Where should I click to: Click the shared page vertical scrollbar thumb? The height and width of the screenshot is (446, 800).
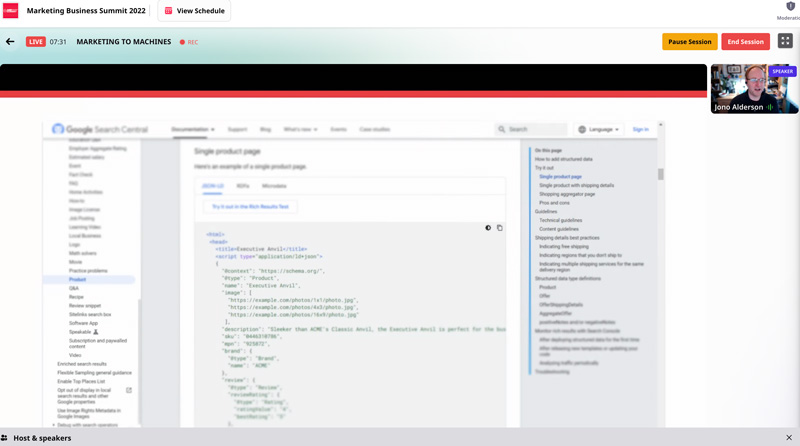tap(661, 175)
